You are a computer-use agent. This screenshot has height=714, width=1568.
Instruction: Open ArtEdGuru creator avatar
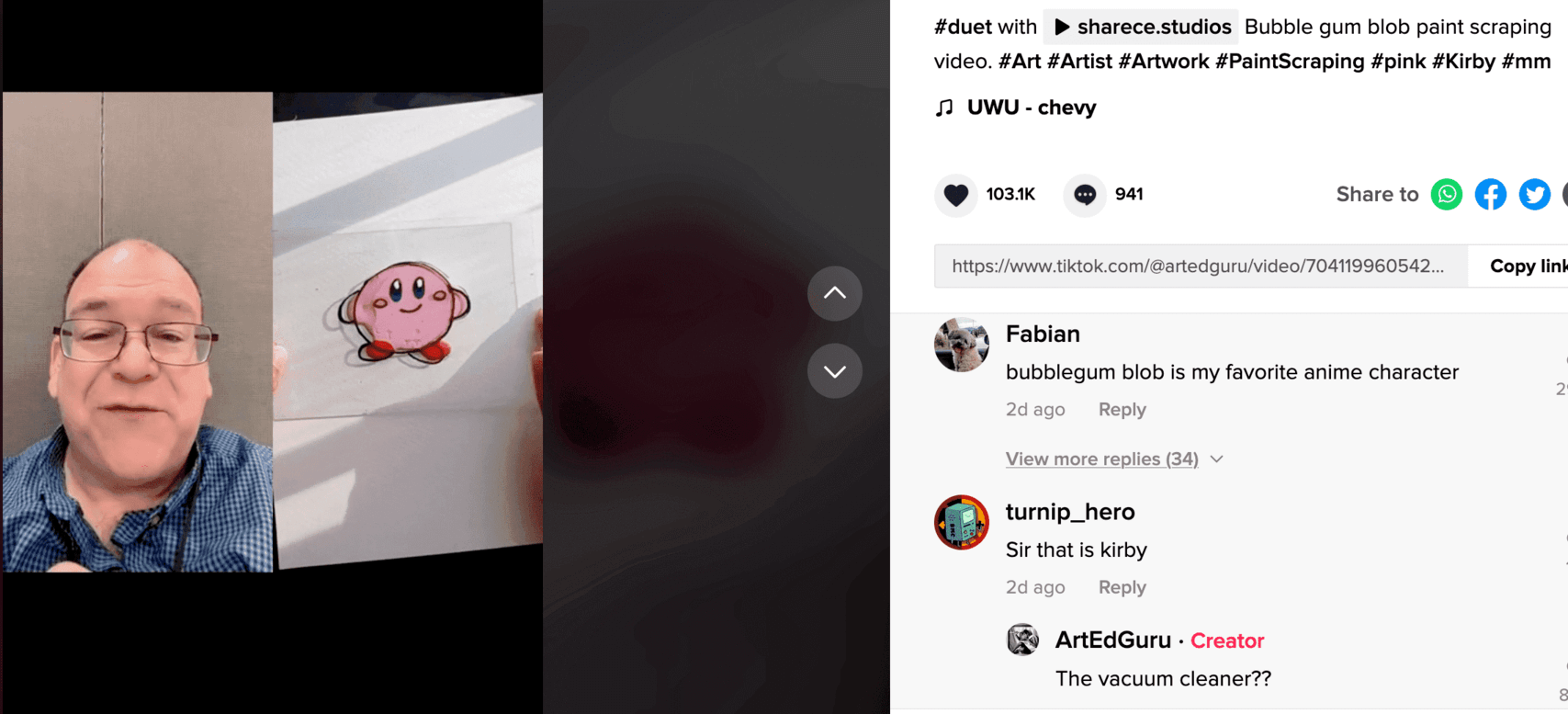tap(1022, 640)
